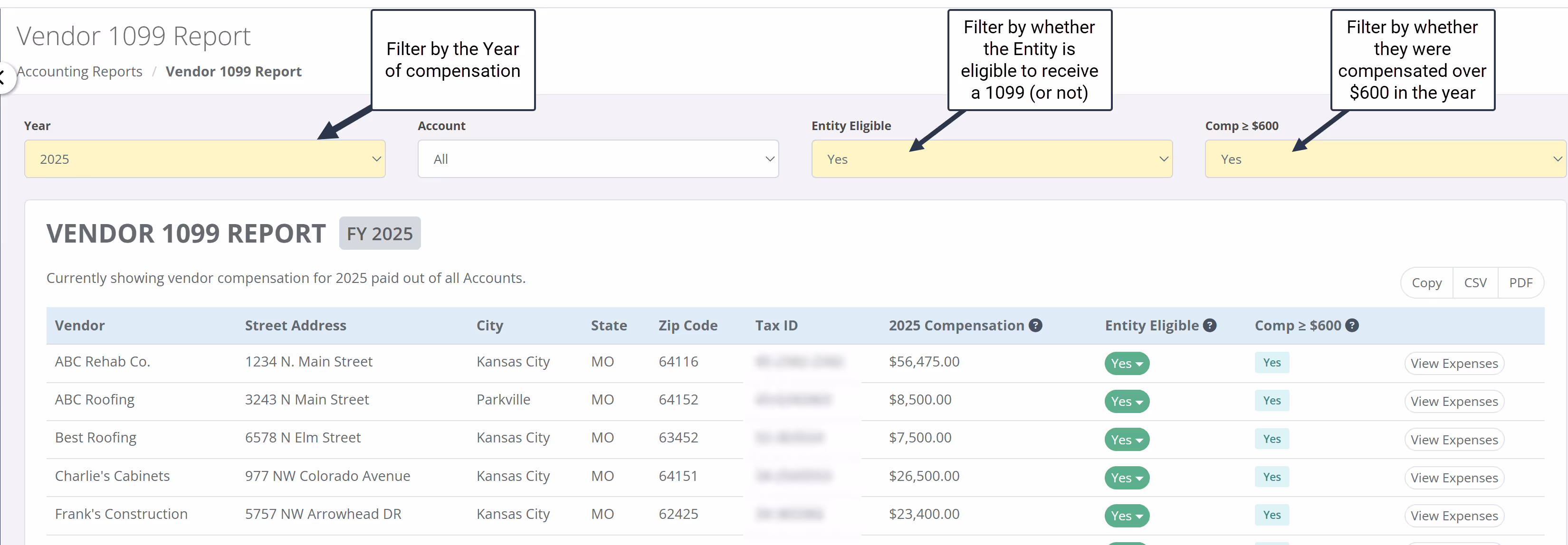Copy the report table to clipboard

click(x=1426, y=283)
